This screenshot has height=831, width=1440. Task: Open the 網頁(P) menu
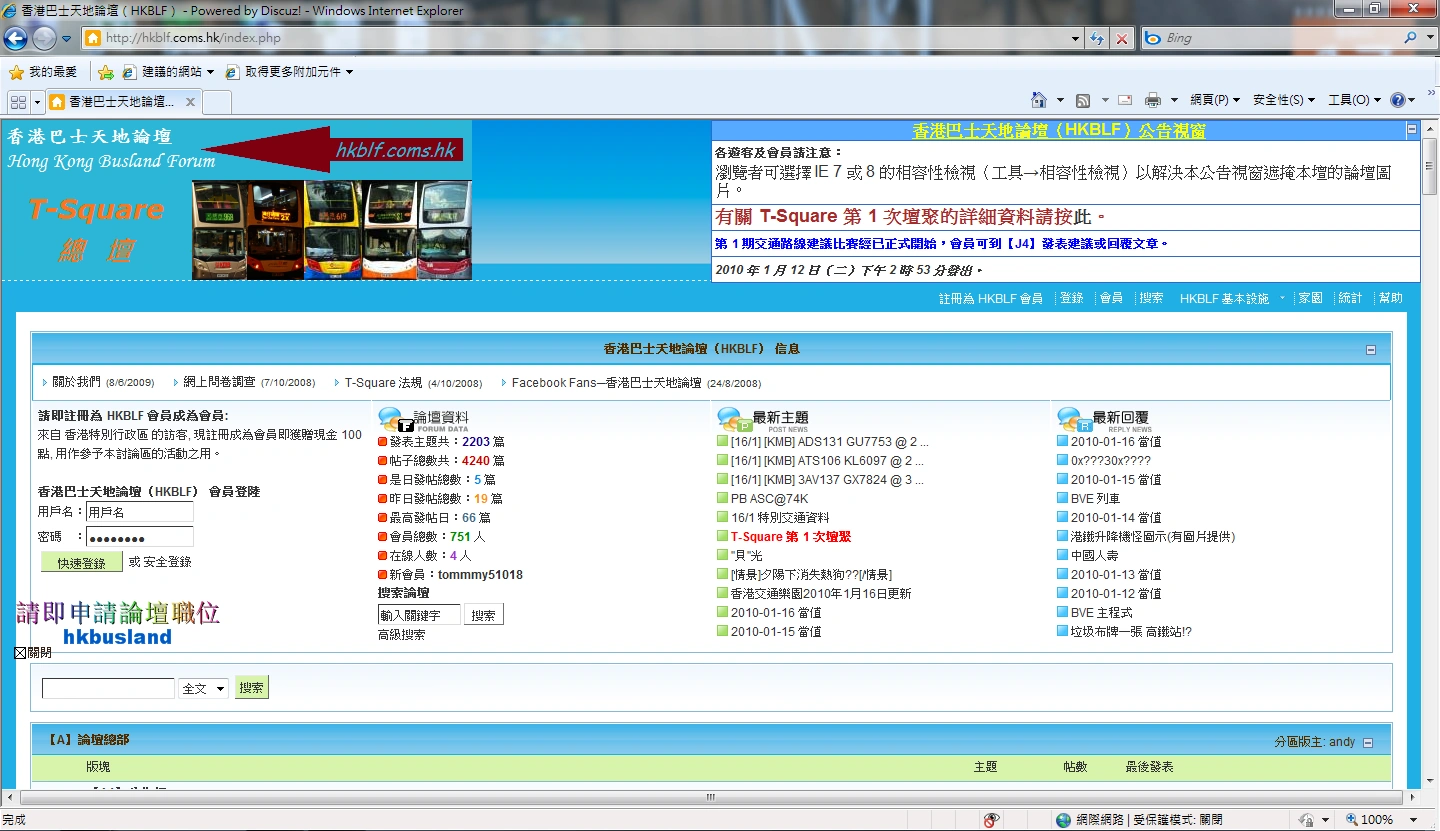[x=1215, y=100]
